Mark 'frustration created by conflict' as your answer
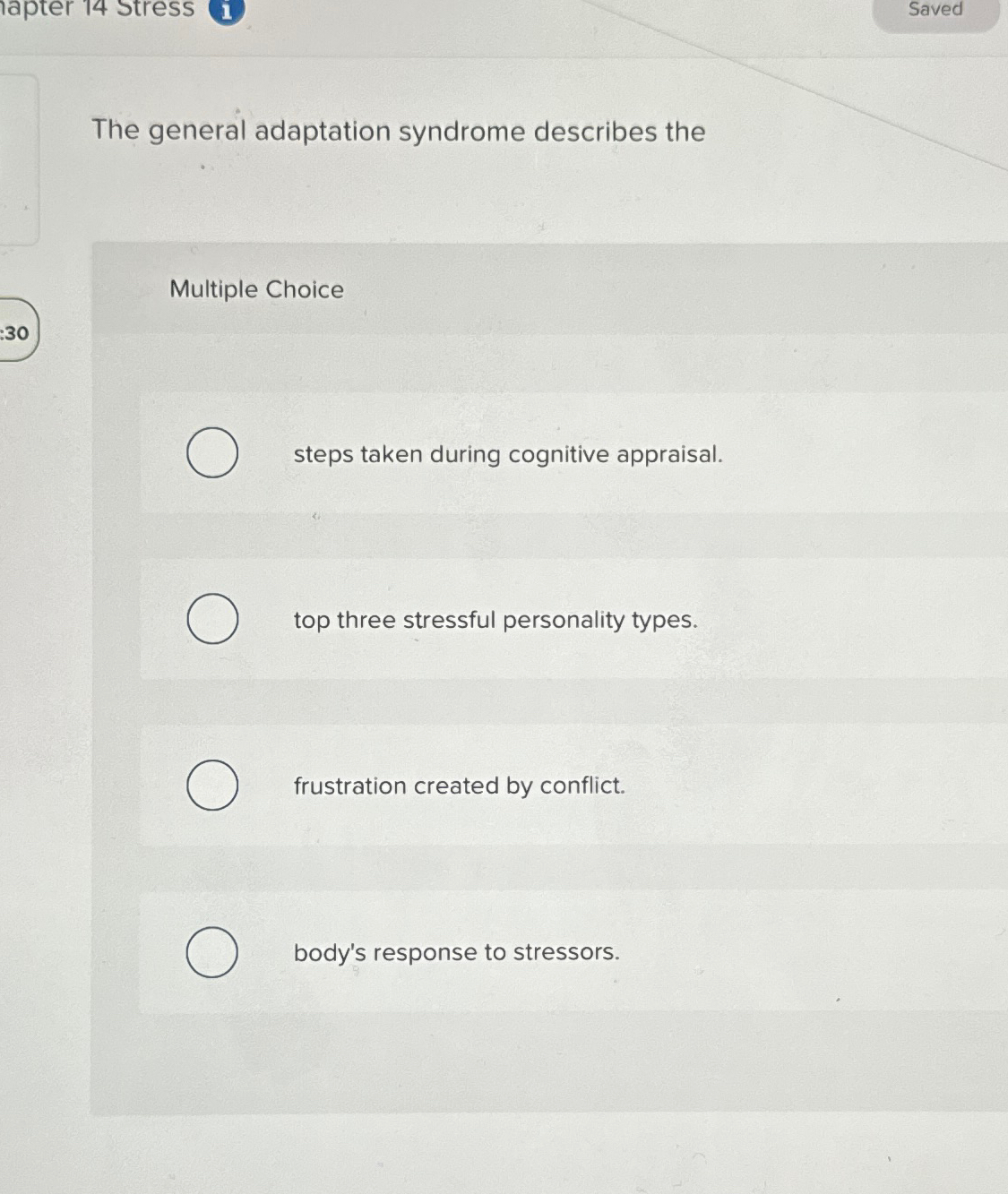The width and height of the screenshot is (1008, 1194). pos(211,785)
